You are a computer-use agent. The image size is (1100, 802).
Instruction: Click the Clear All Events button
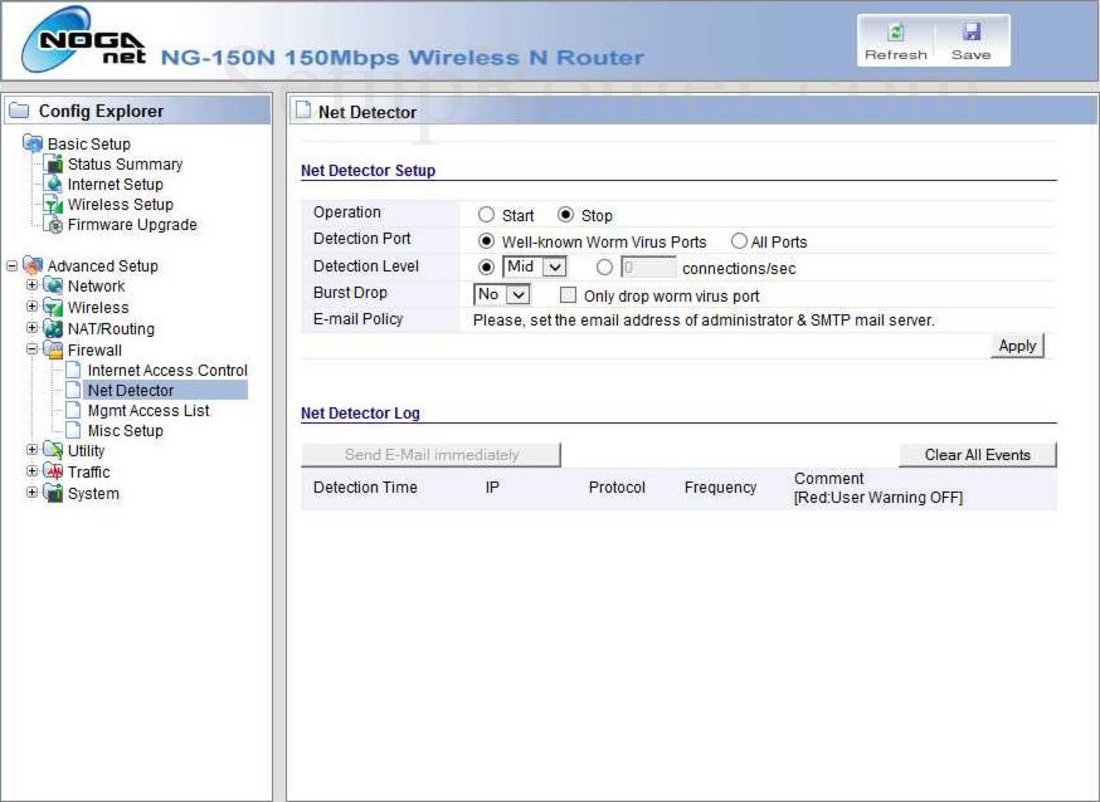[x=977, y=454]
